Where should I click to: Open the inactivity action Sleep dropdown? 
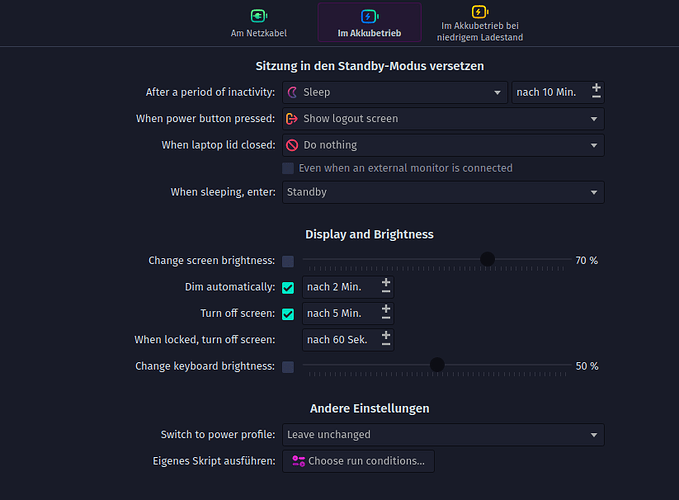[395, 92]
